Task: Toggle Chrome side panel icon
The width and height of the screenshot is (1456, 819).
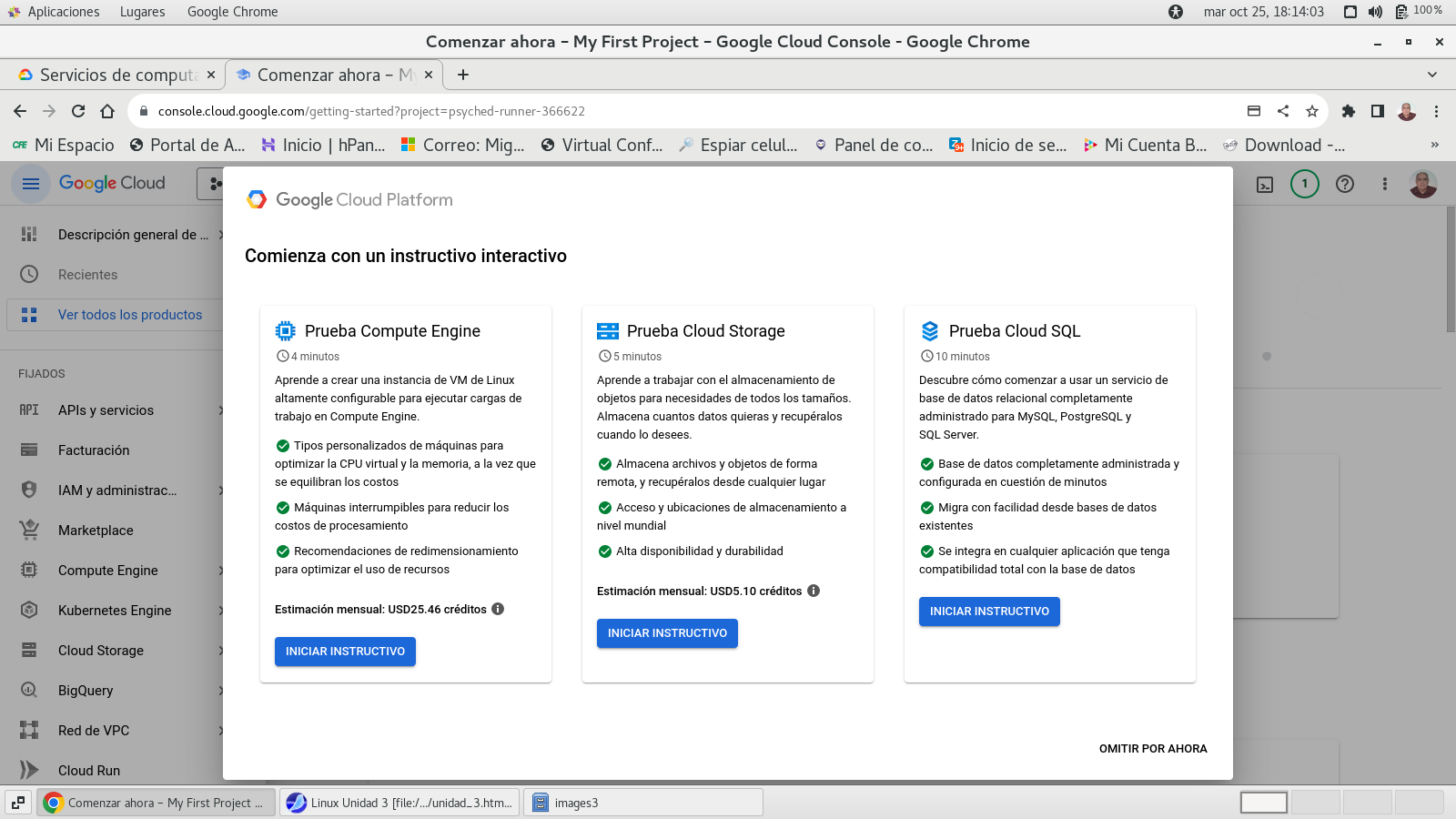Action: point(1377,111)
